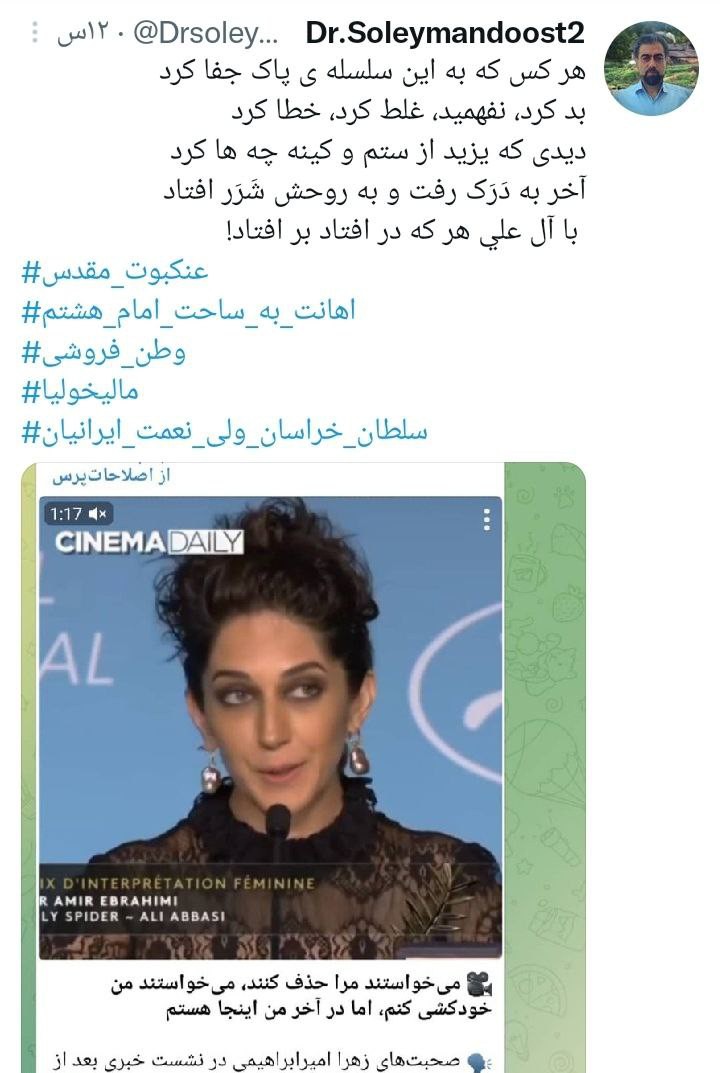This screenshot has height=1073, width=720.
Task: Open the forwarded source اصلاحات‌پرس label
Action: [x=111, y=476]
